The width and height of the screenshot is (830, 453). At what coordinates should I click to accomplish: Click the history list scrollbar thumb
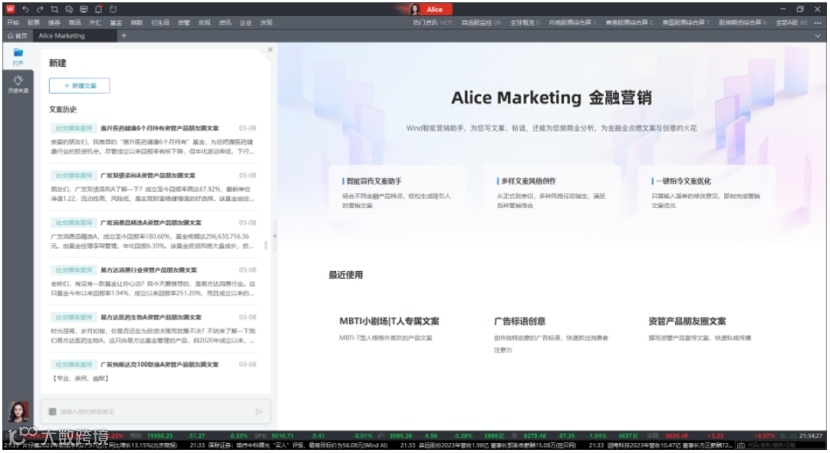coord(266,245)
